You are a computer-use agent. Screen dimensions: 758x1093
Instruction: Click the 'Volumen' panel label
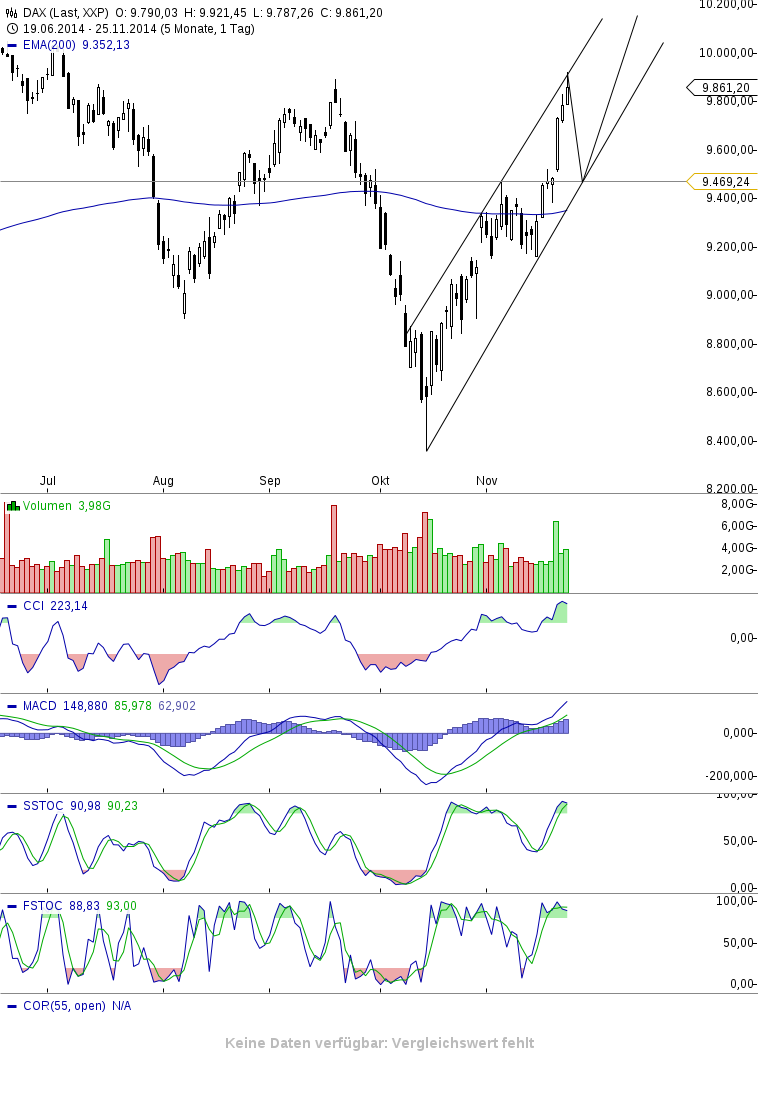click(x=47, y=505)
